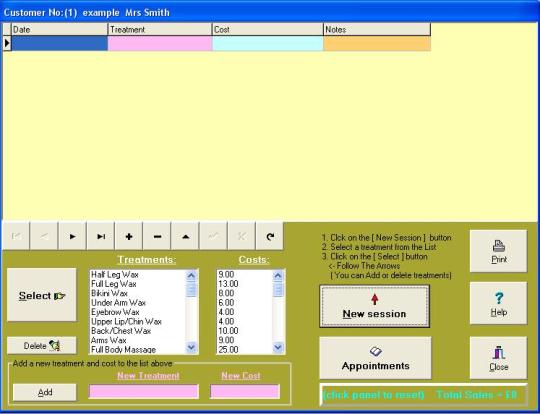Screen dimensions: 540x414
Task: Click the orange Notes cell
Action: (x=377, y=43)
